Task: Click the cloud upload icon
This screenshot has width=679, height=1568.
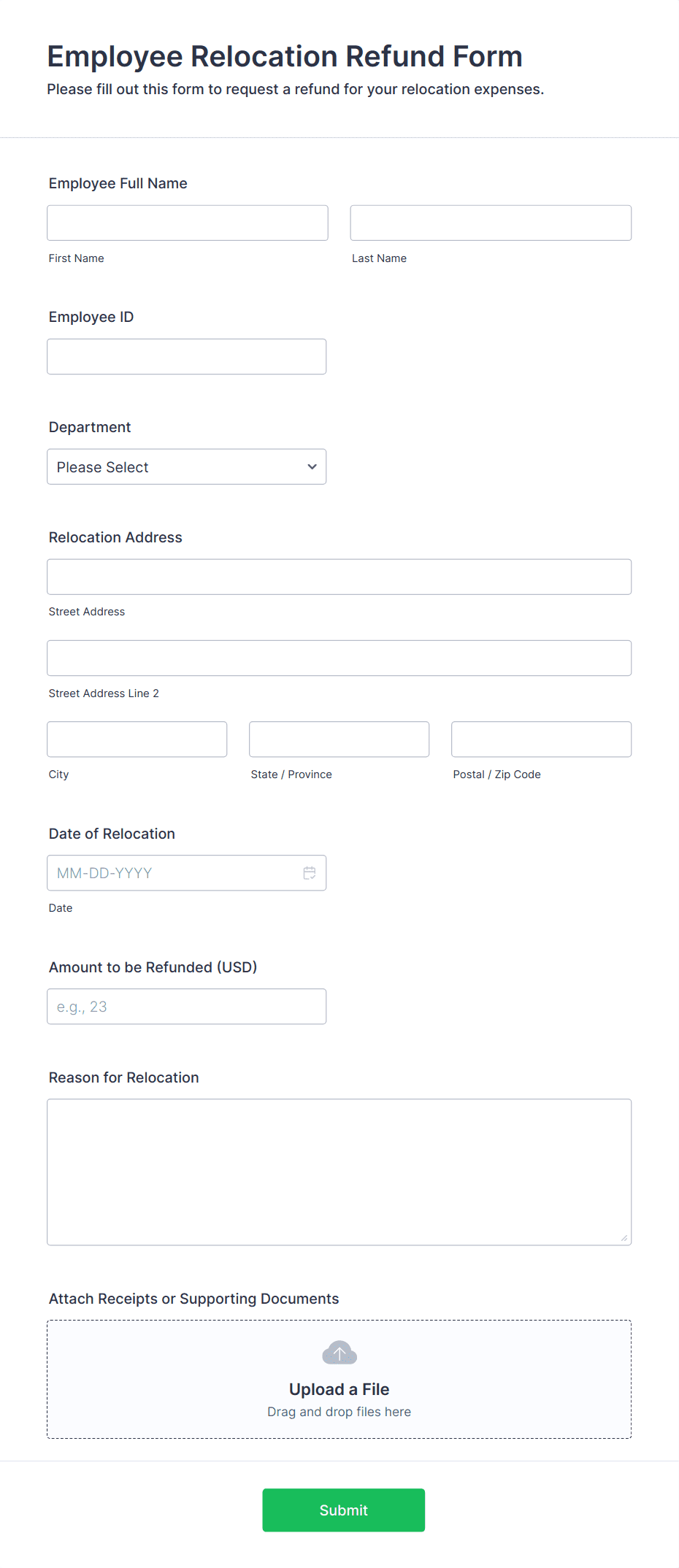Action: [339, 1353]
